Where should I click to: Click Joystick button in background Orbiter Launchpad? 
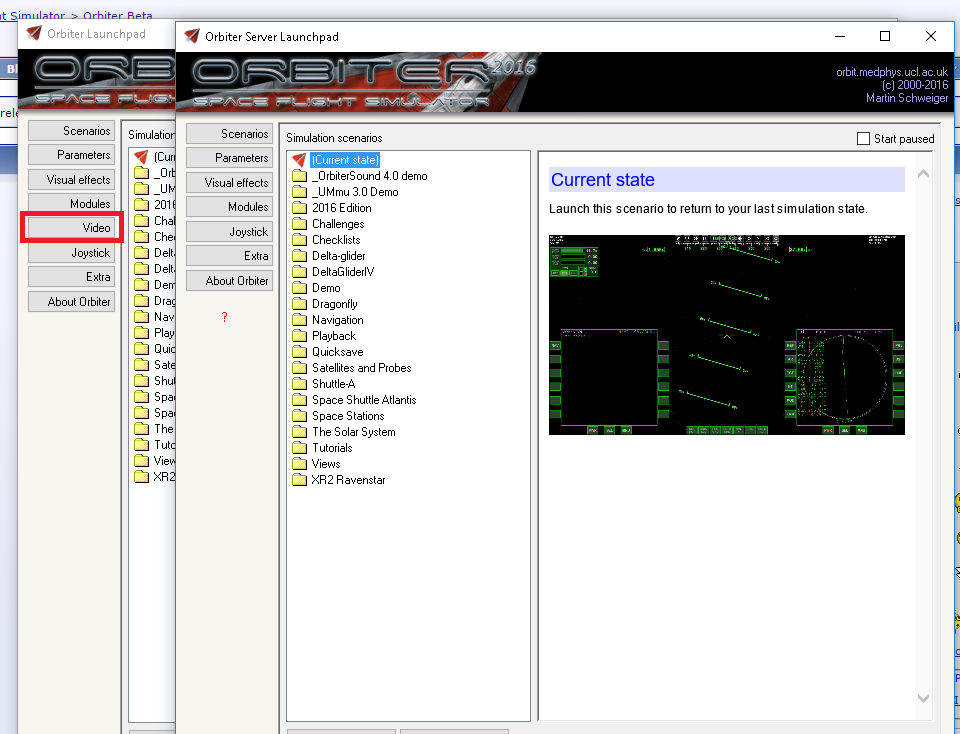(x=72, y=252)
